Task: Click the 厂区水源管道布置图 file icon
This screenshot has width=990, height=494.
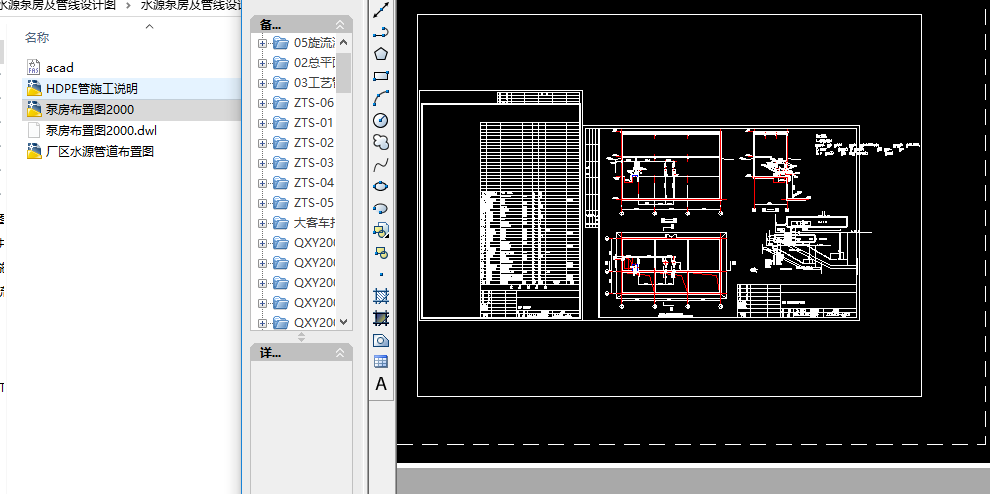Action: pyautogui.click(x=34, y=151)
